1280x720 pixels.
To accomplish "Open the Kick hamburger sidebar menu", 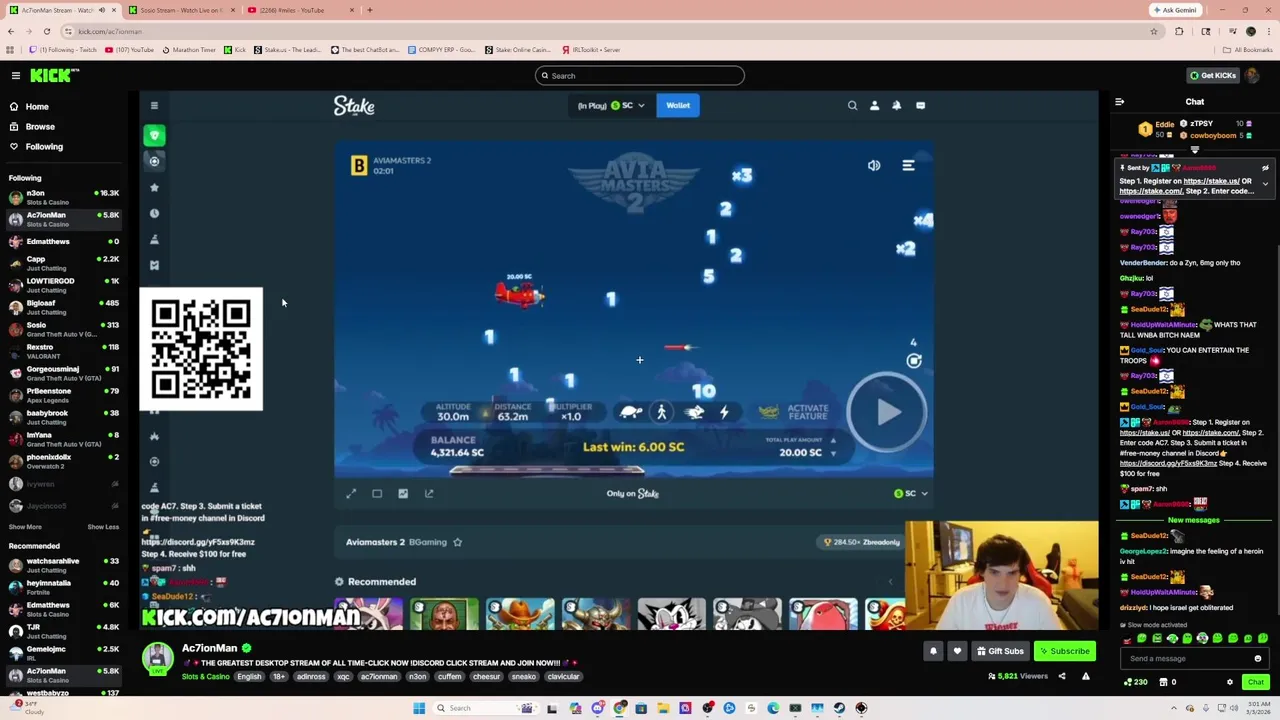I will (x=16, y=75).
